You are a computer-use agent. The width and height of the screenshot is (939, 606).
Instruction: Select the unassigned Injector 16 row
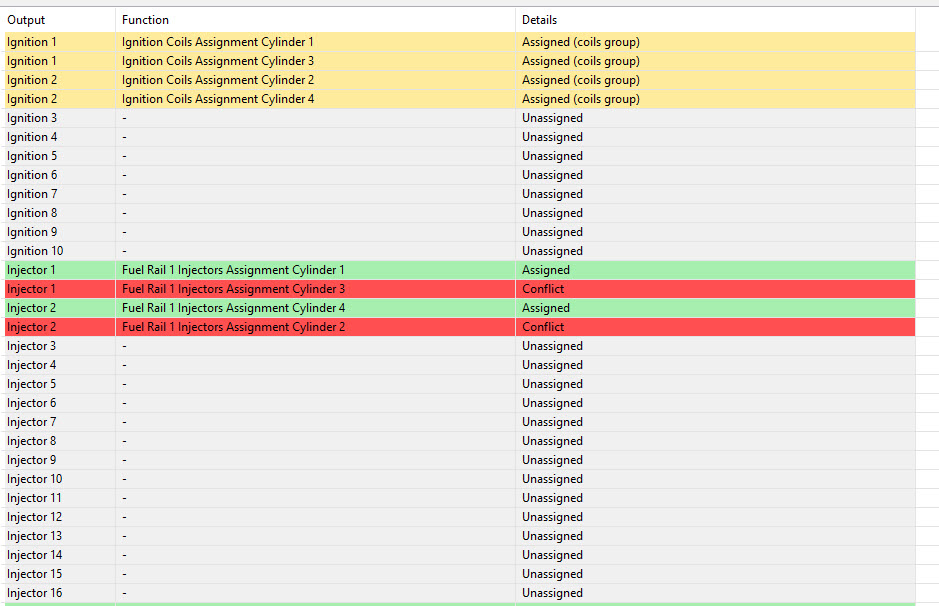[x=460, y=593]
